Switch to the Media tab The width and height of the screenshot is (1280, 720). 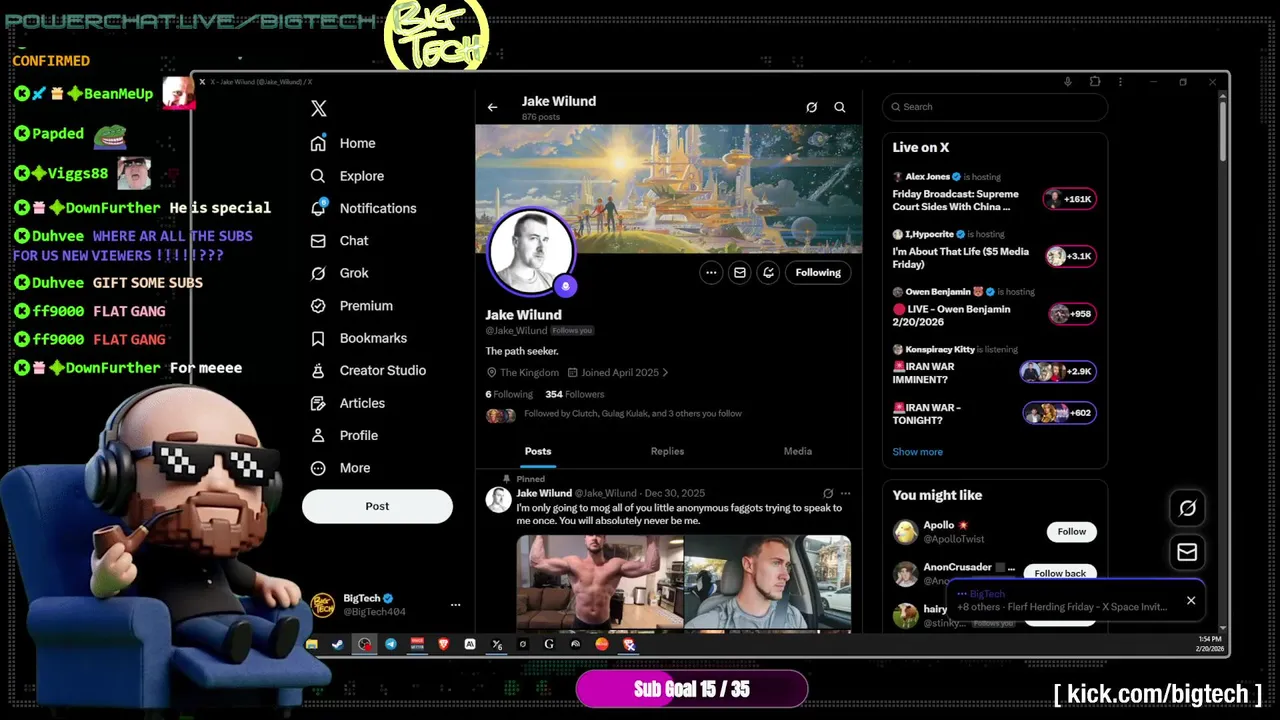click(797, 451)
